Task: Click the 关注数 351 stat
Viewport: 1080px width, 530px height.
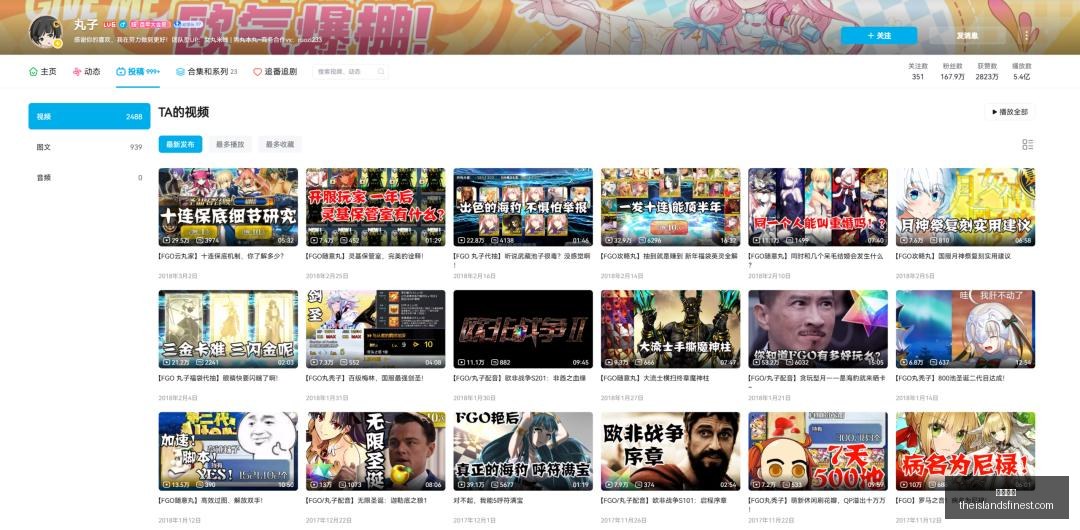Action: [x=917, y=72]
